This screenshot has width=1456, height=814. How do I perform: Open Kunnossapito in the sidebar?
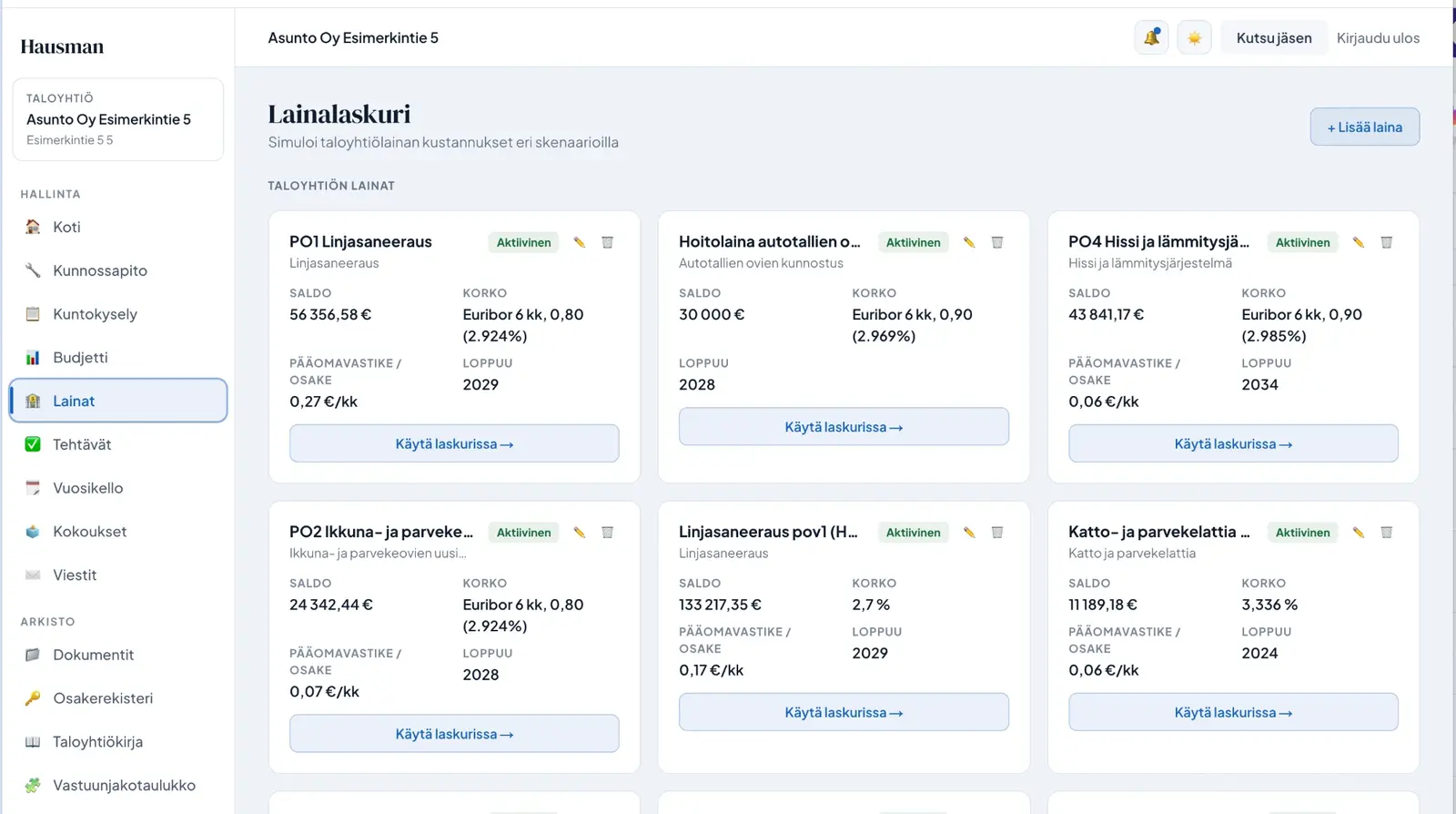pos(118,270)
